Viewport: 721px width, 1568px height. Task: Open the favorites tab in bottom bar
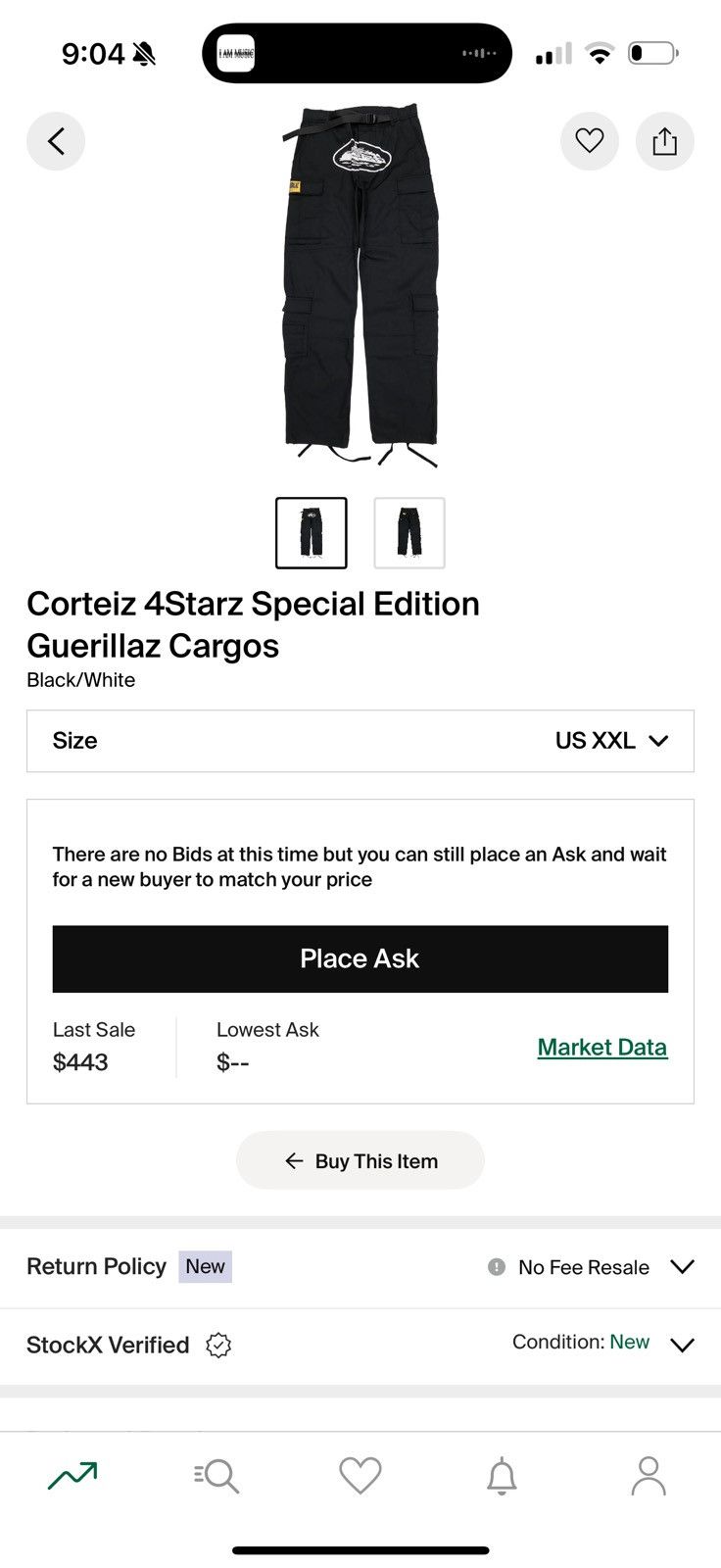point(360,1475)
